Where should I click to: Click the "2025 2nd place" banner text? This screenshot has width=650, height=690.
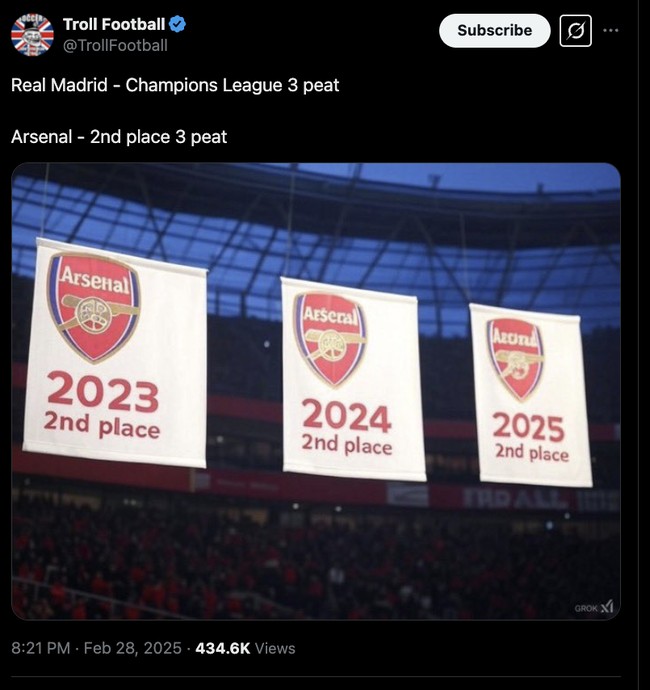coord(530,437)
